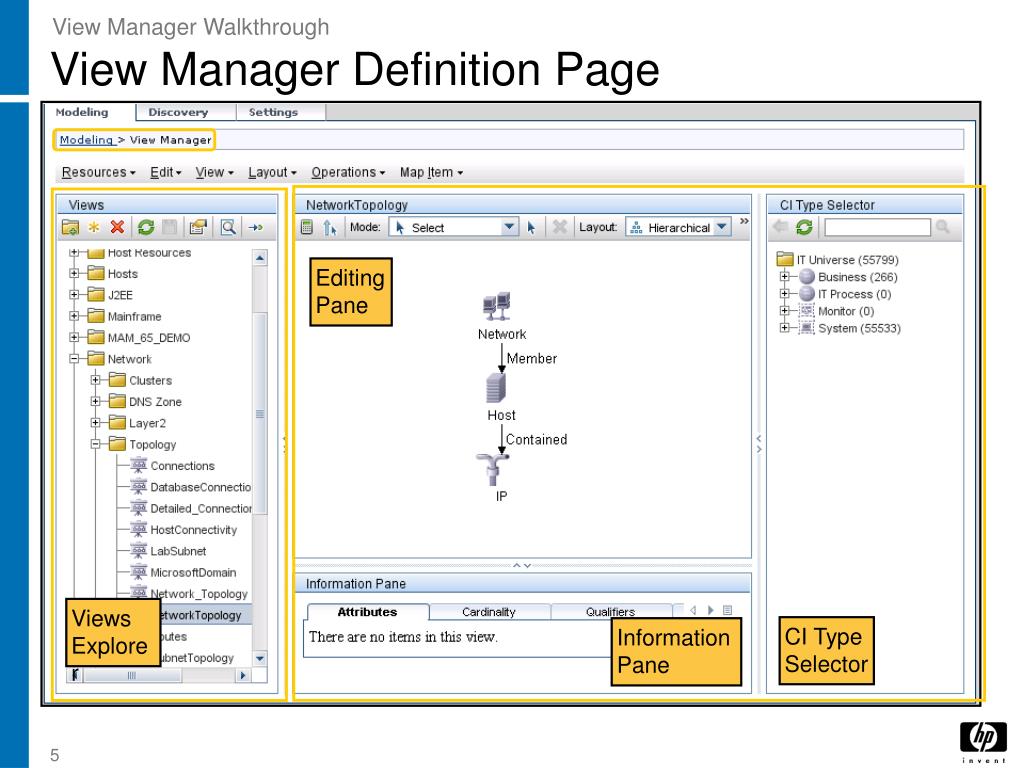Click the greyed-out delete X in editing toolbar
The width and height of the screenshot is (1024, 768).
point(560,227)
